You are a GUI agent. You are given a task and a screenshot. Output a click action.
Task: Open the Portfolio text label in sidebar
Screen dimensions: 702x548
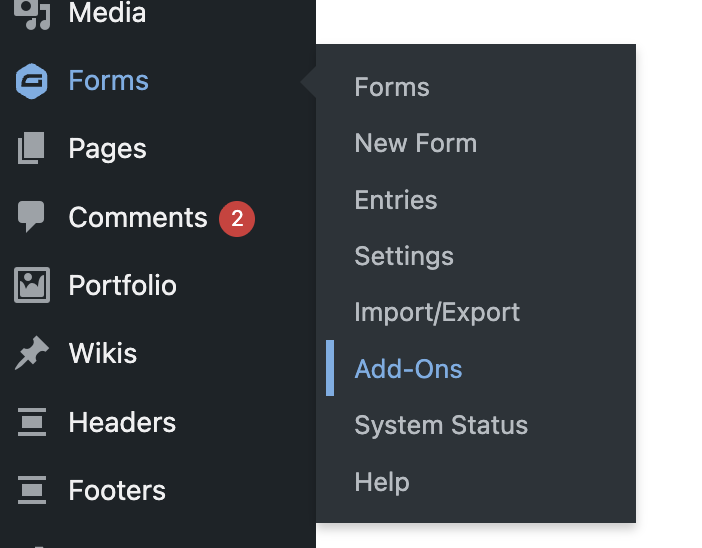(122, 285)
